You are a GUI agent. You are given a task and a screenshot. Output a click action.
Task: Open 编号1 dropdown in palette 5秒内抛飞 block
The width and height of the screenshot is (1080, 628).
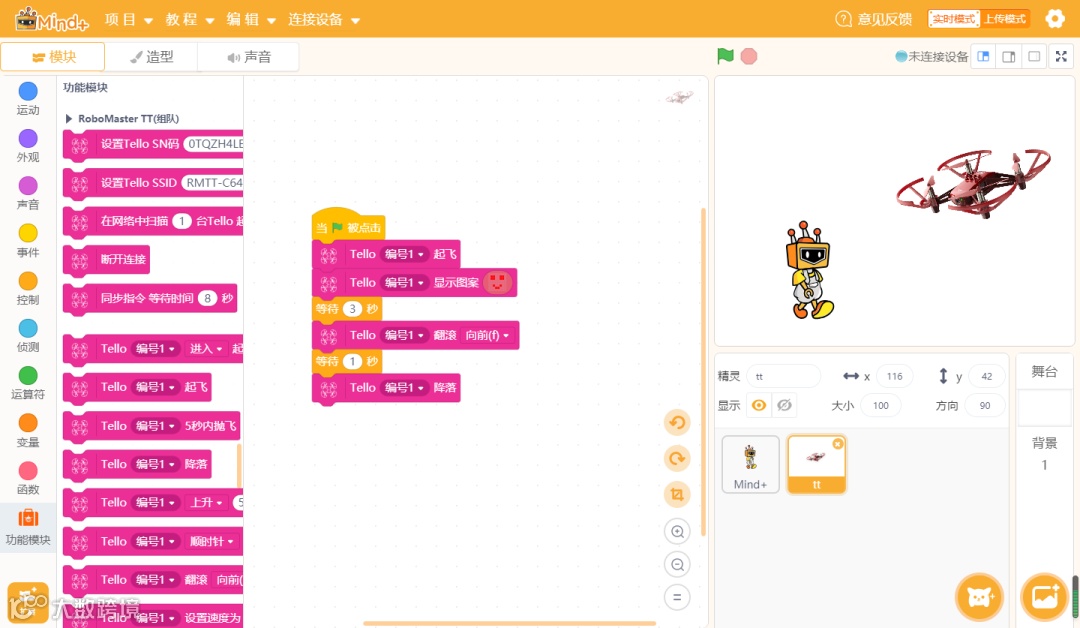click(156, 426)
